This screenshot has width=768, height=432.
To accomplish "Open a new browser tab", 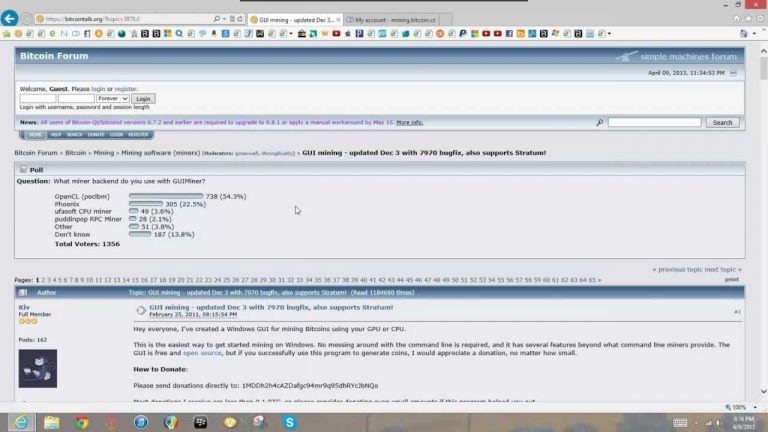I will point(446,20).
